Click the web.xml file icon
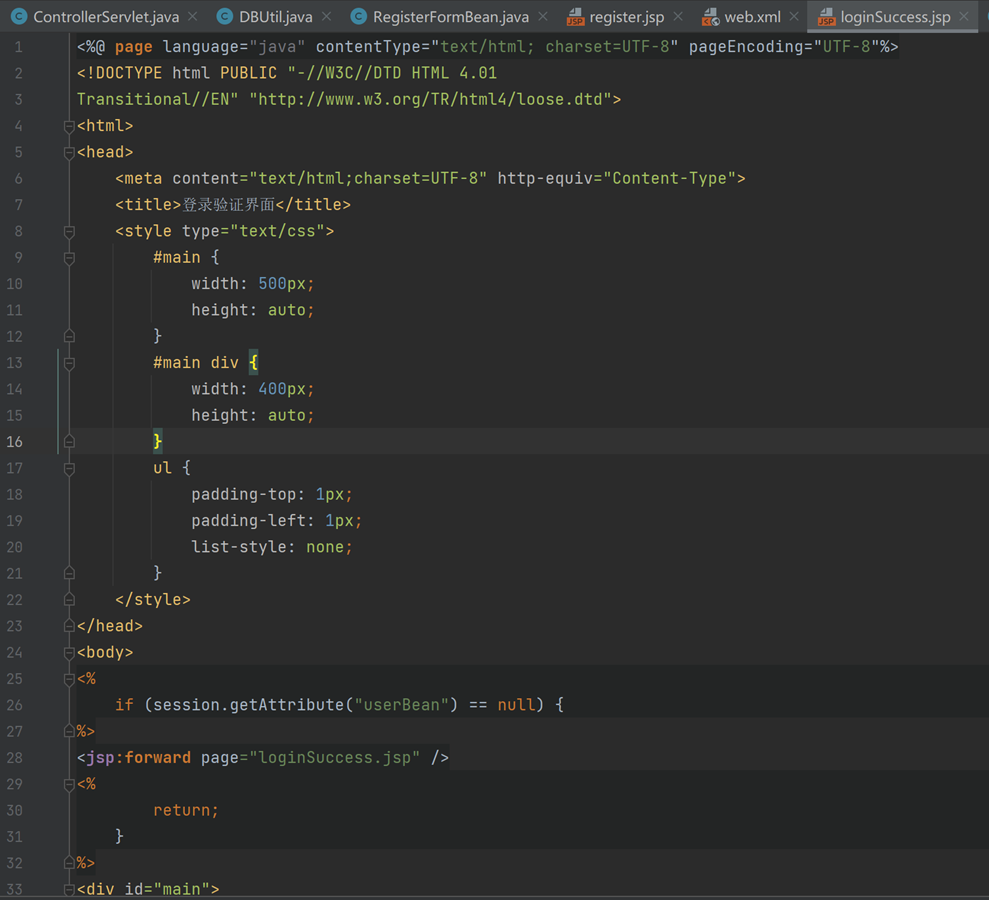Image resolution: width=989 pixels, height=900 pixels. tap(710, 17)
